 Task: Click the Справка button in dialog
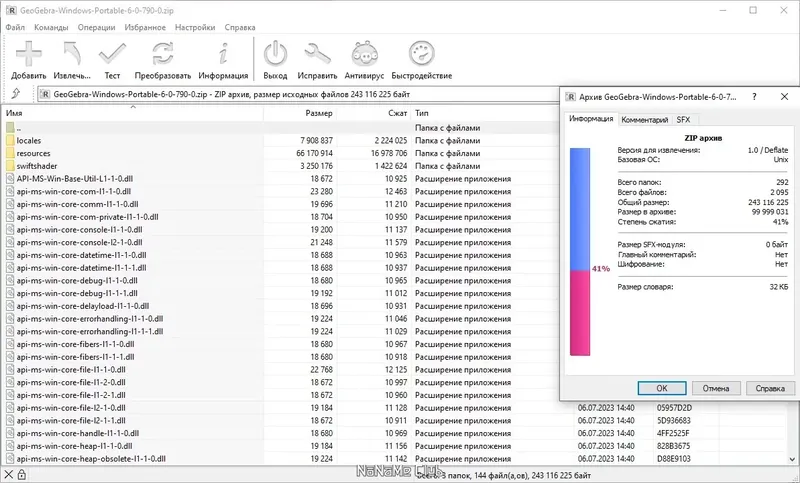point(770,388)
